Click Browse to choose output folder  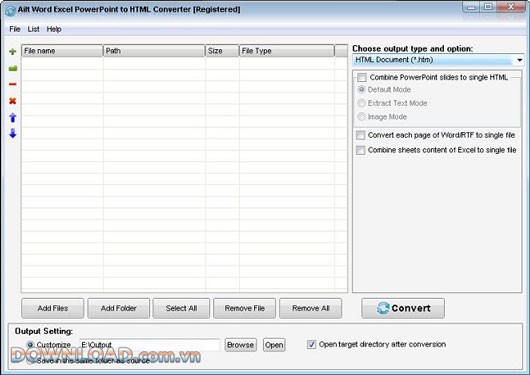coord(240,345)
